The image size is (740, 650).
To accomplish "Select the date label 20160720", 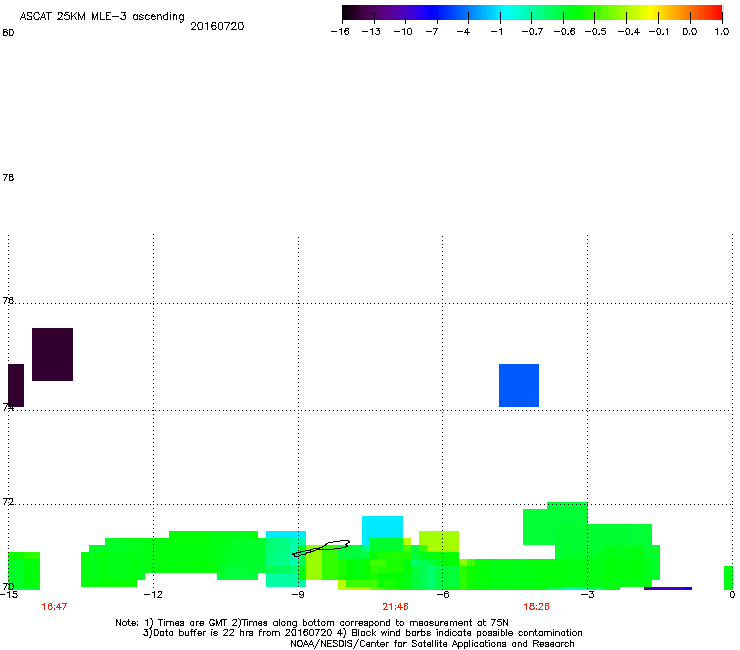I will 217,26.
